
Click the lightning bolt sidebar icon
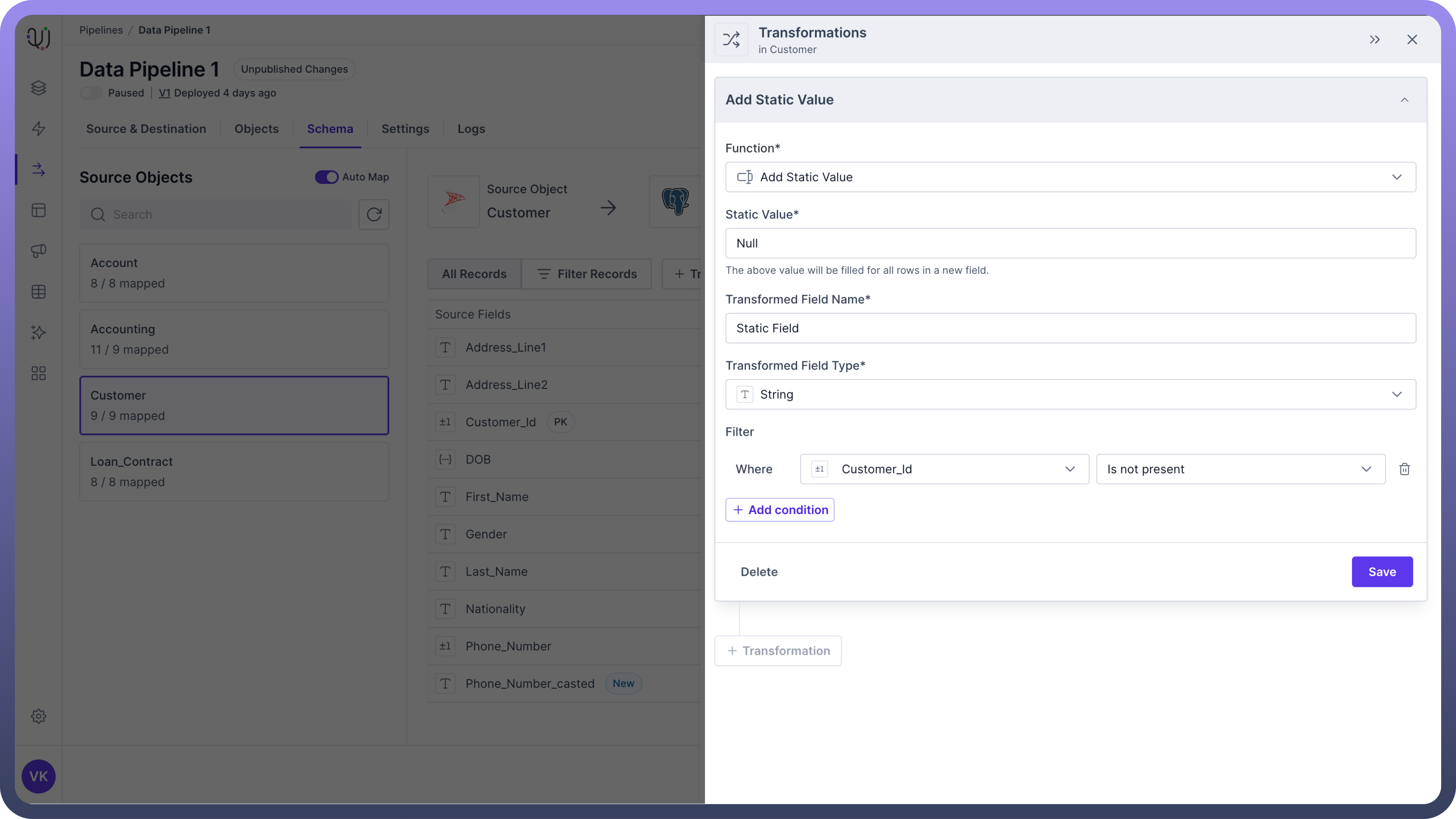38,129
